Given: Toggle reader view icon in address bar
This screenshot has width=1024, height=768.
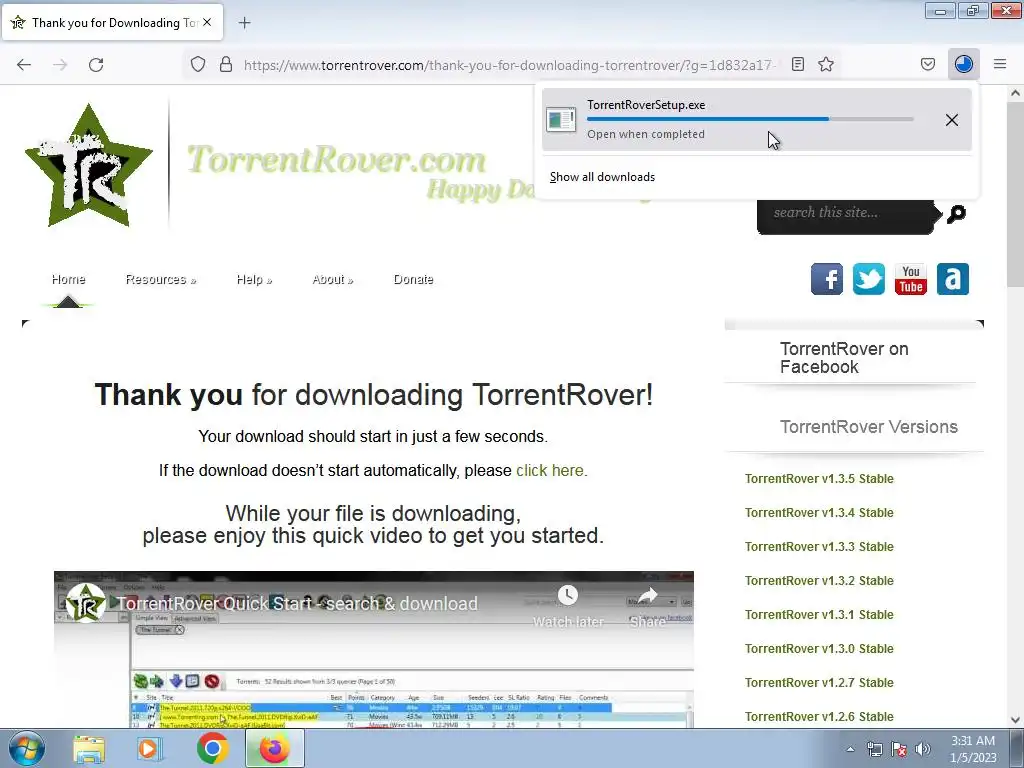Looking at the screenshot, I should pyautogui.click(x=797, y=64).
